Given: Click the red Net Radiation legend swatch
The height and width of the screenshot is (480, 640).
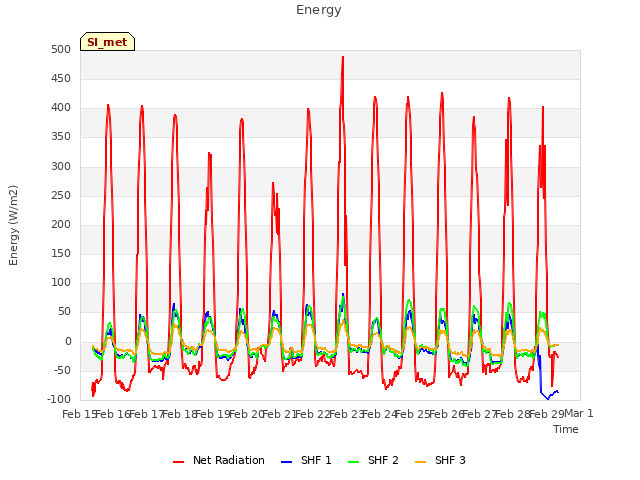Looking at the screenshot, I should coord(178,462).
